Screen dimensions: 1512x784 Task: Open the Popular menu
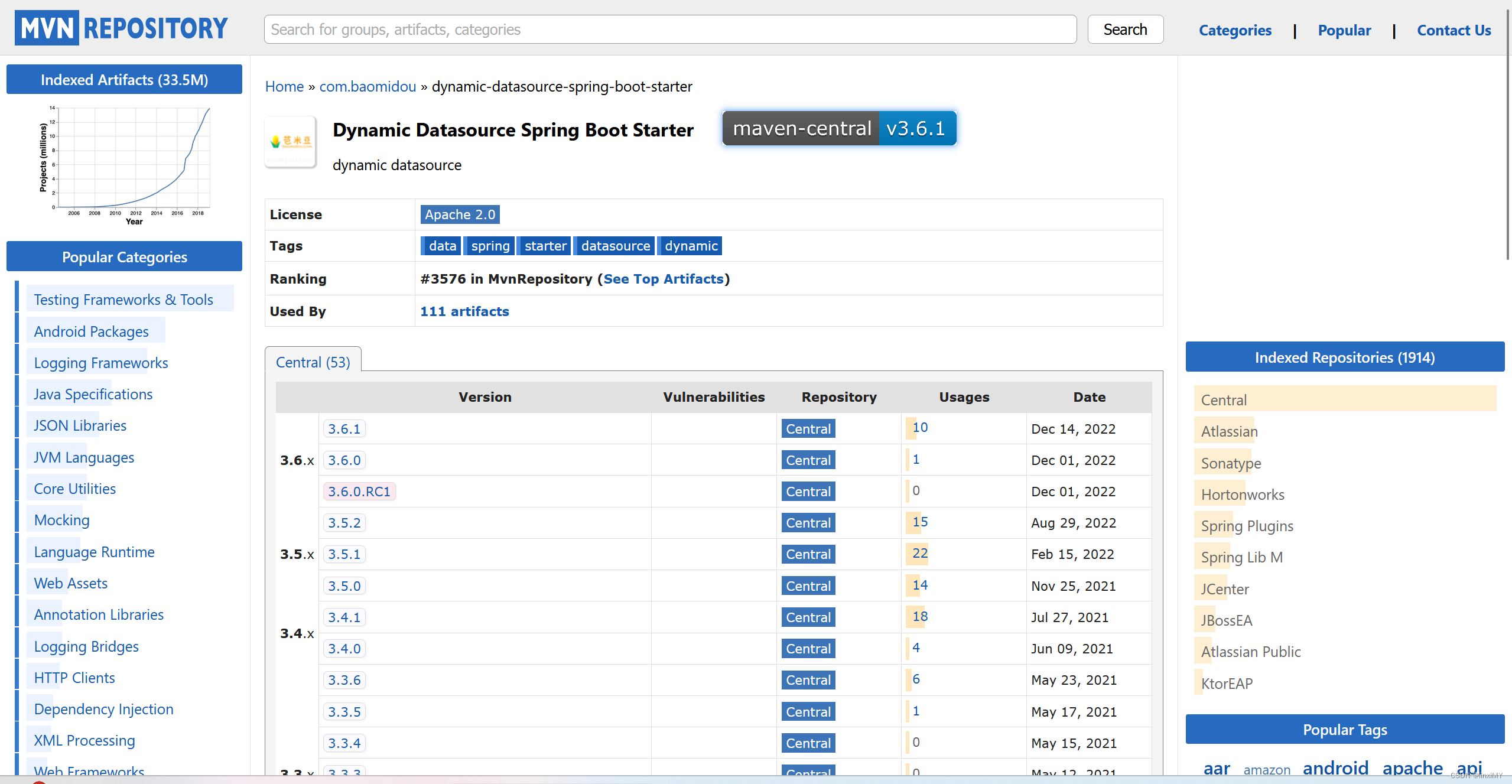point(1344,30)
